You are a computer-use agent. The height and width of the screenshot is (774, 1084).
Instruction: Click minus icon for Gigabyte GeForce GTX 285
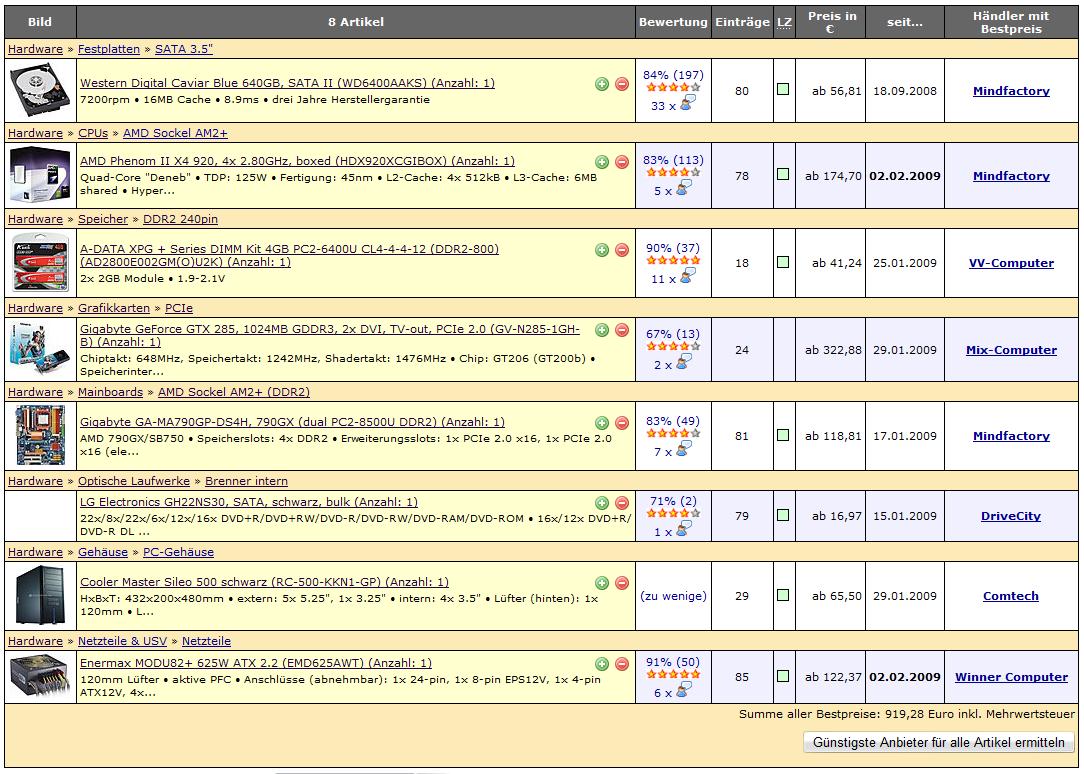click(622, 330)
